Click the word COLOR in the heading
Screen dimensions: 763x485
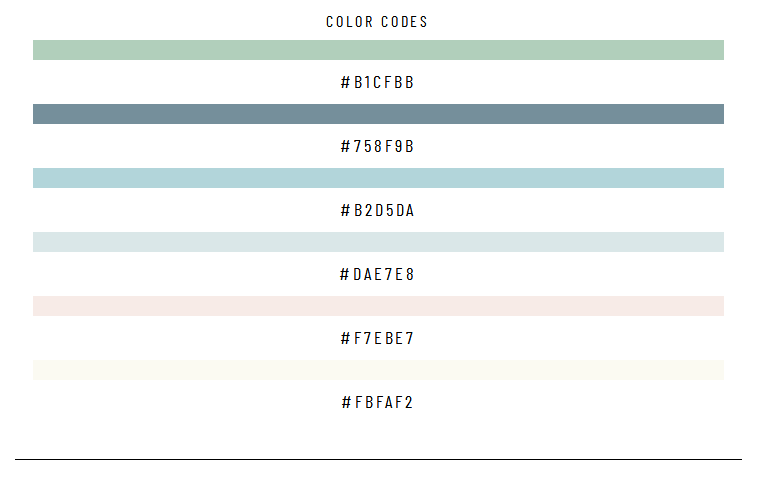click(349, 22)
